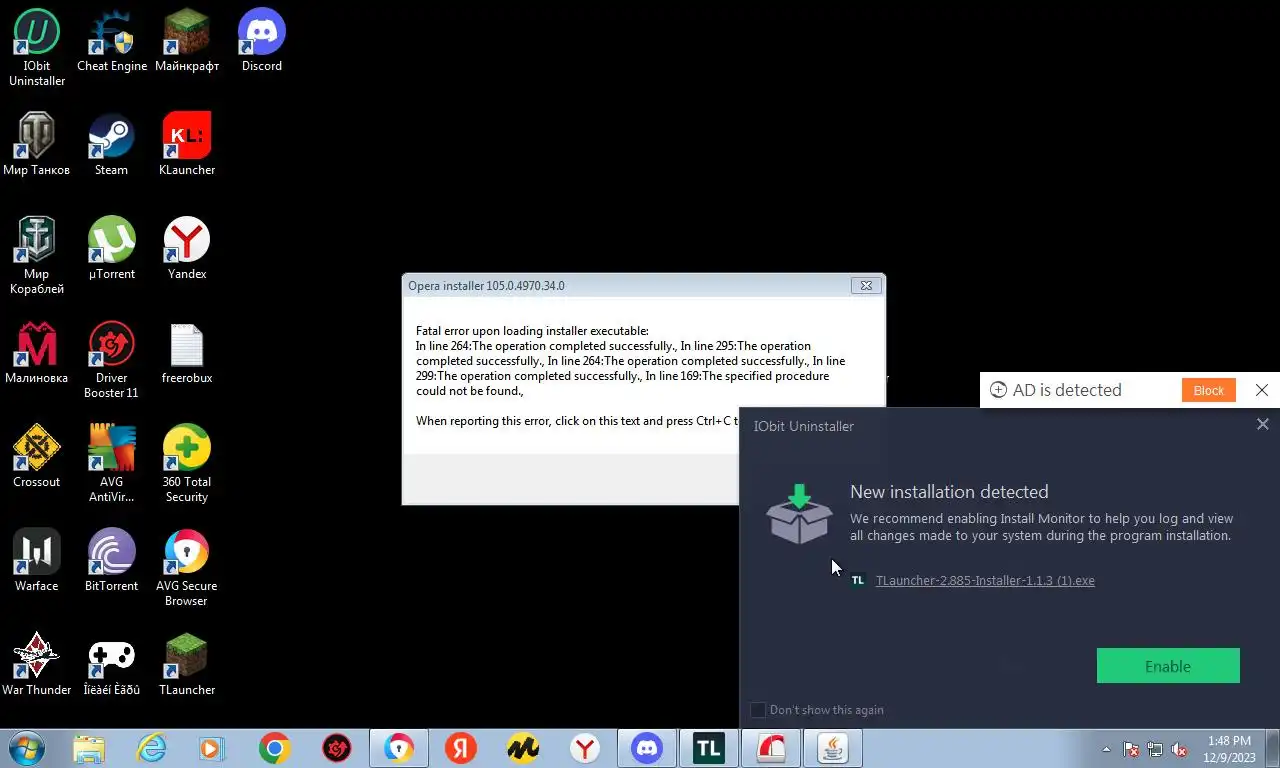Click the Opera installer title bar
Viewport: 1280px width, 768px height.
tap(626, 285)
